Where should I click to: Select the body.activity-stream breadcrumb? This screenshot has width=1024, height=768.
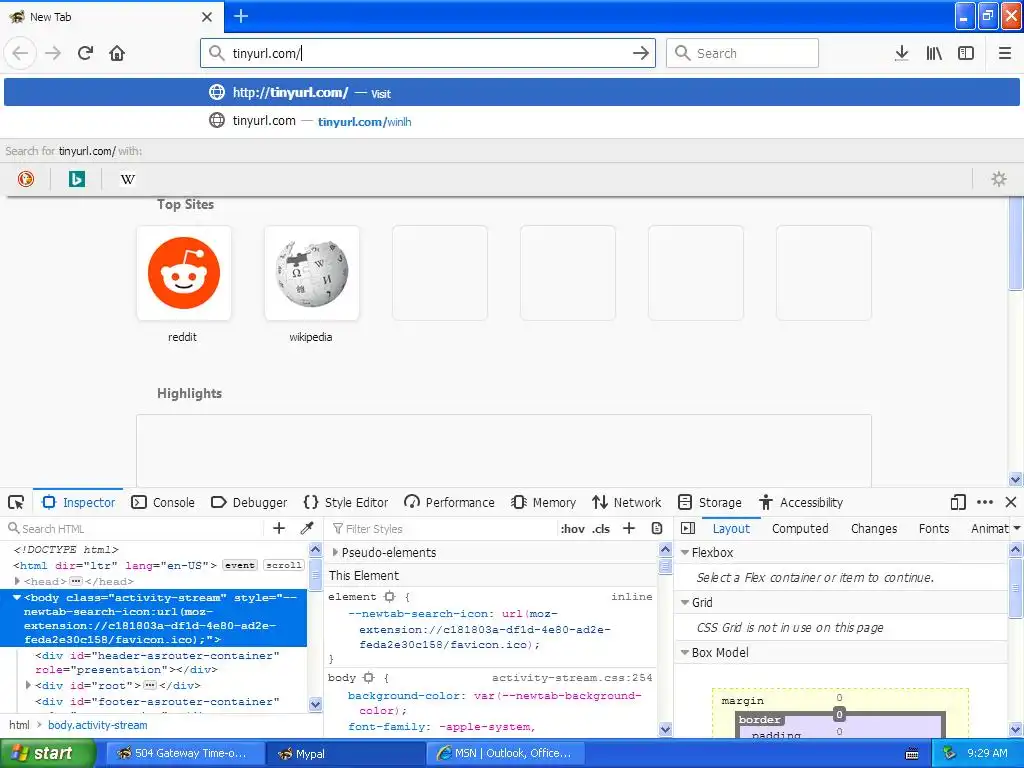97,725
